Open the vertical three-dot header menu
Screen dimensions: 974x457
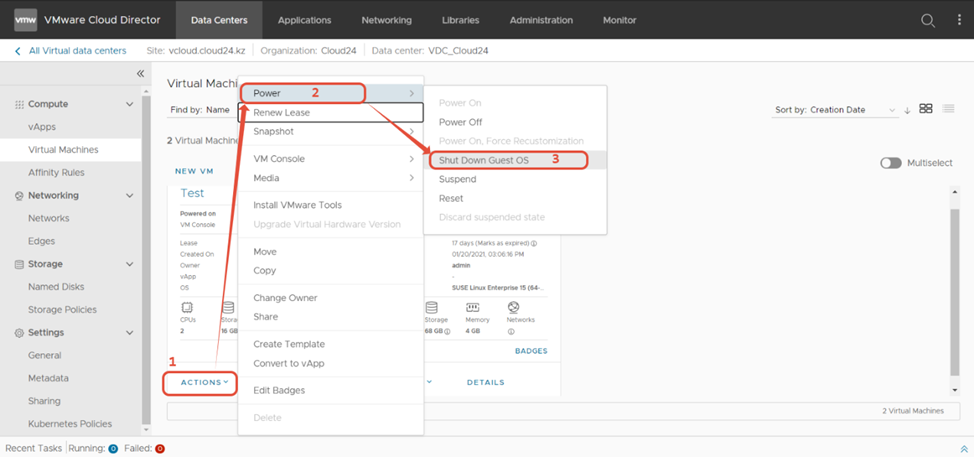click(958, 20)
